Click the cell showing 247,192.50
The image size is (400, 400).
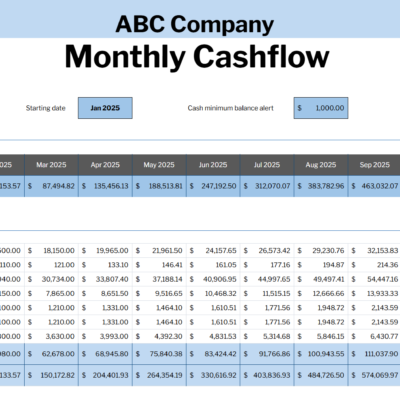[213, 186]
